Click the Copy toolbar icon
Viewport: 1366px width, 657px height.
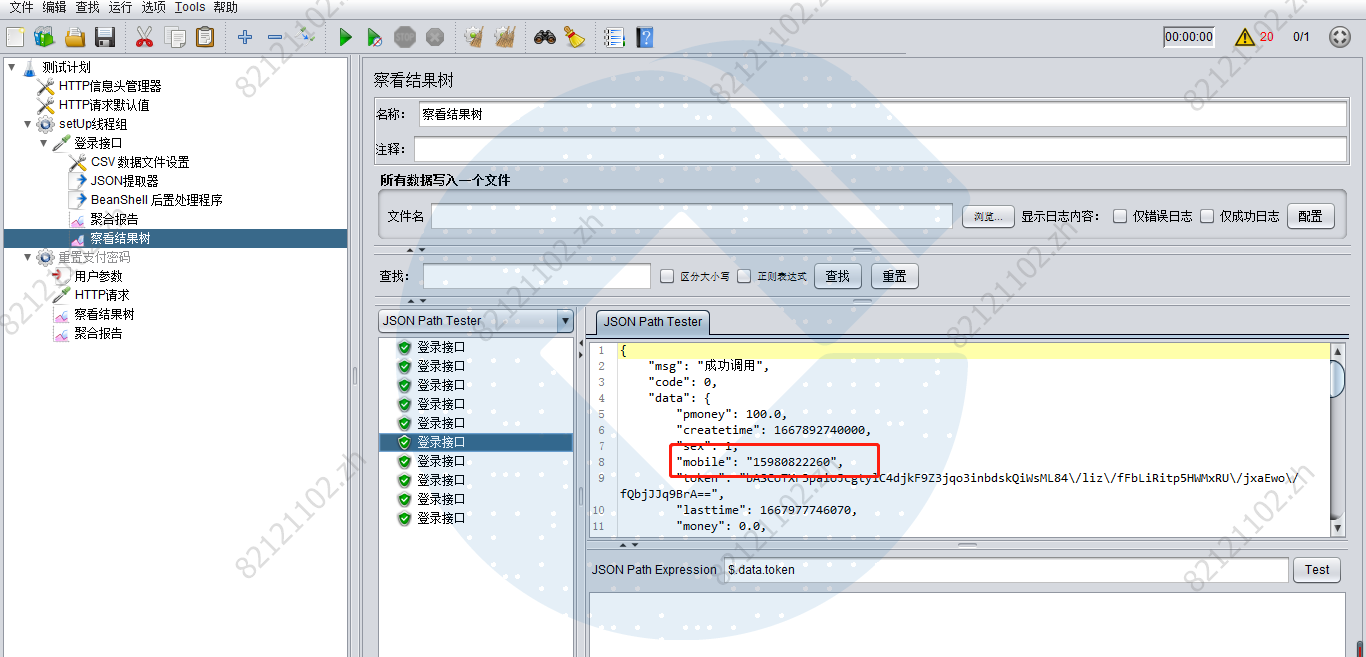click(x=175, y=37)
